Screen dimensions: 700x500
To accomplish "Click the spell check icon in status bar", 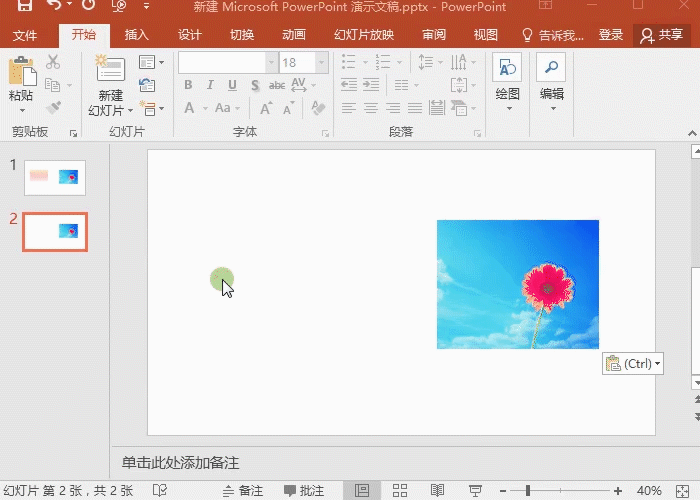I will (159, 491).
